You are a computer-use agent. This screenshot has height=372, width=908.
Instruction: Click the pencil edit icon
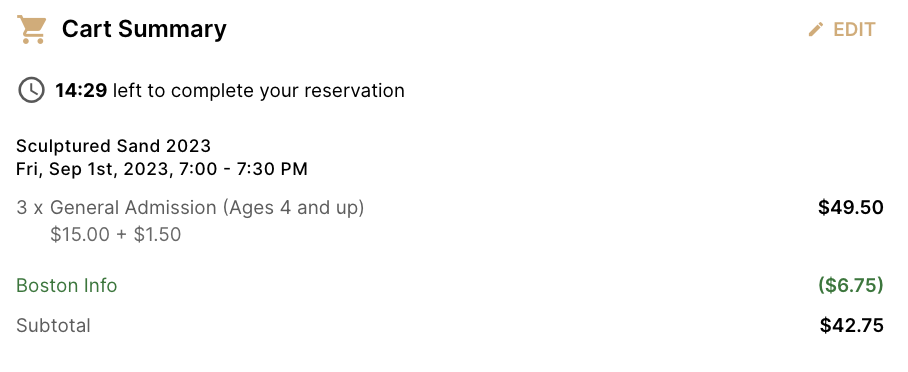coord(815,30)
